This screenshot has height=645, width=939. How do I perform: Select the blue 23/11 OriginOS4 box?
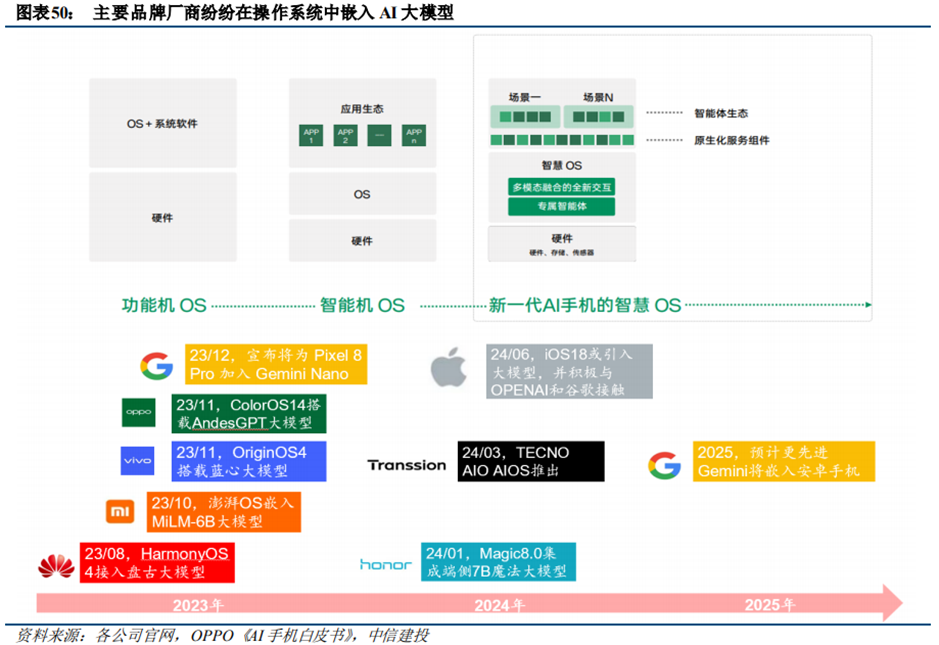click(x=249, y=461)
